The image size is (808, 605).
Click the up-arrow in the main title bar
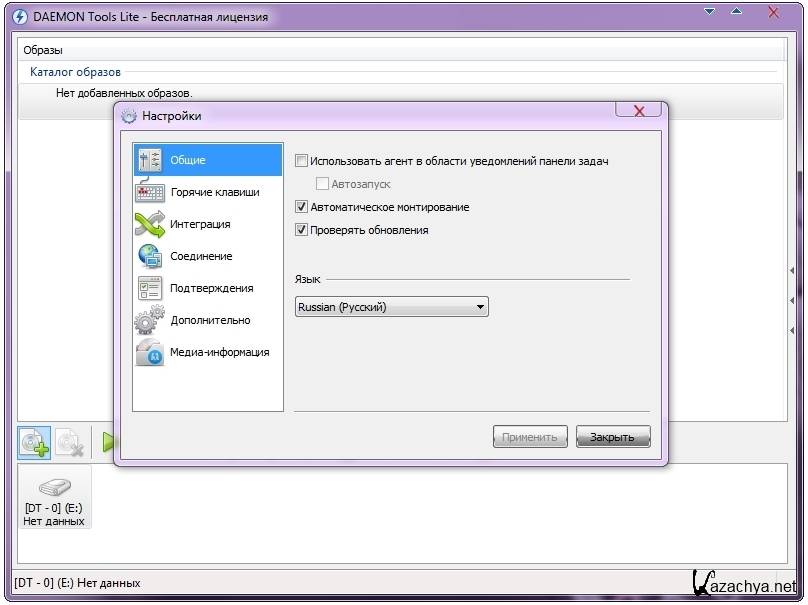point(736,13)
